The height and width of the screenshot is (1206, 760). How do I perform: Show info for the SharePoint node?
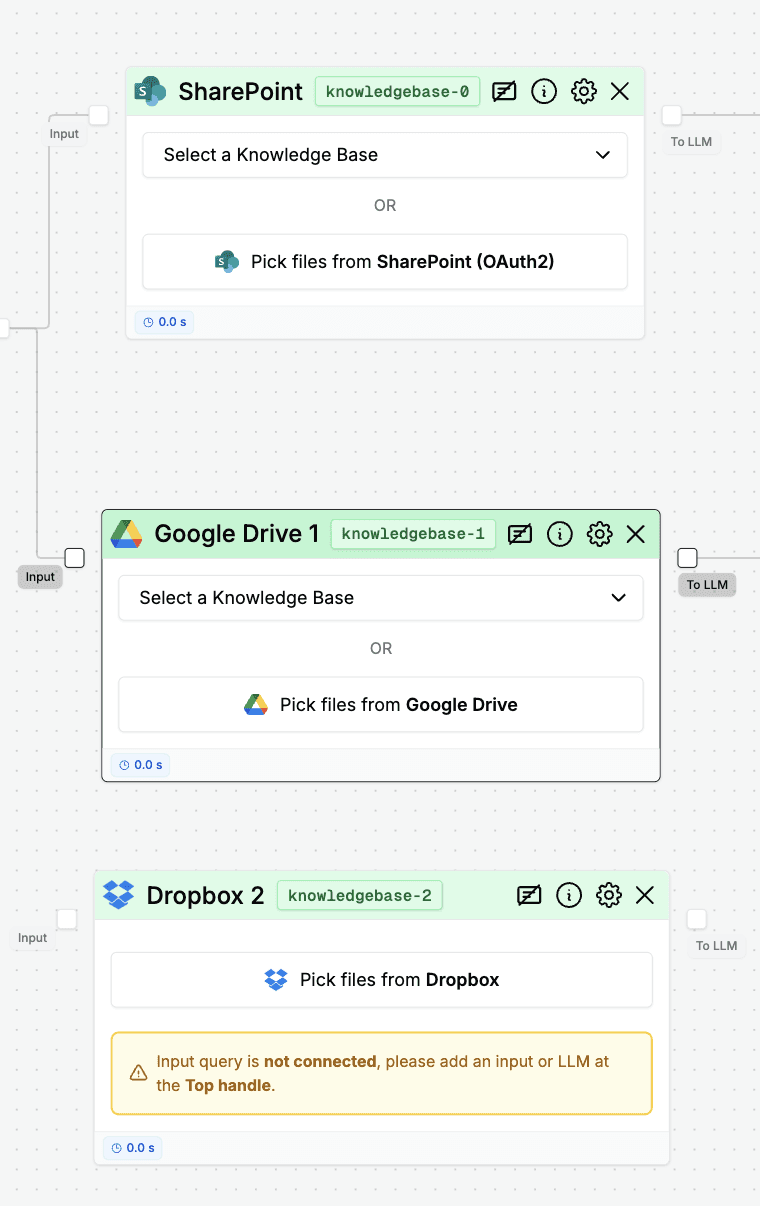[x=544, y=92]
